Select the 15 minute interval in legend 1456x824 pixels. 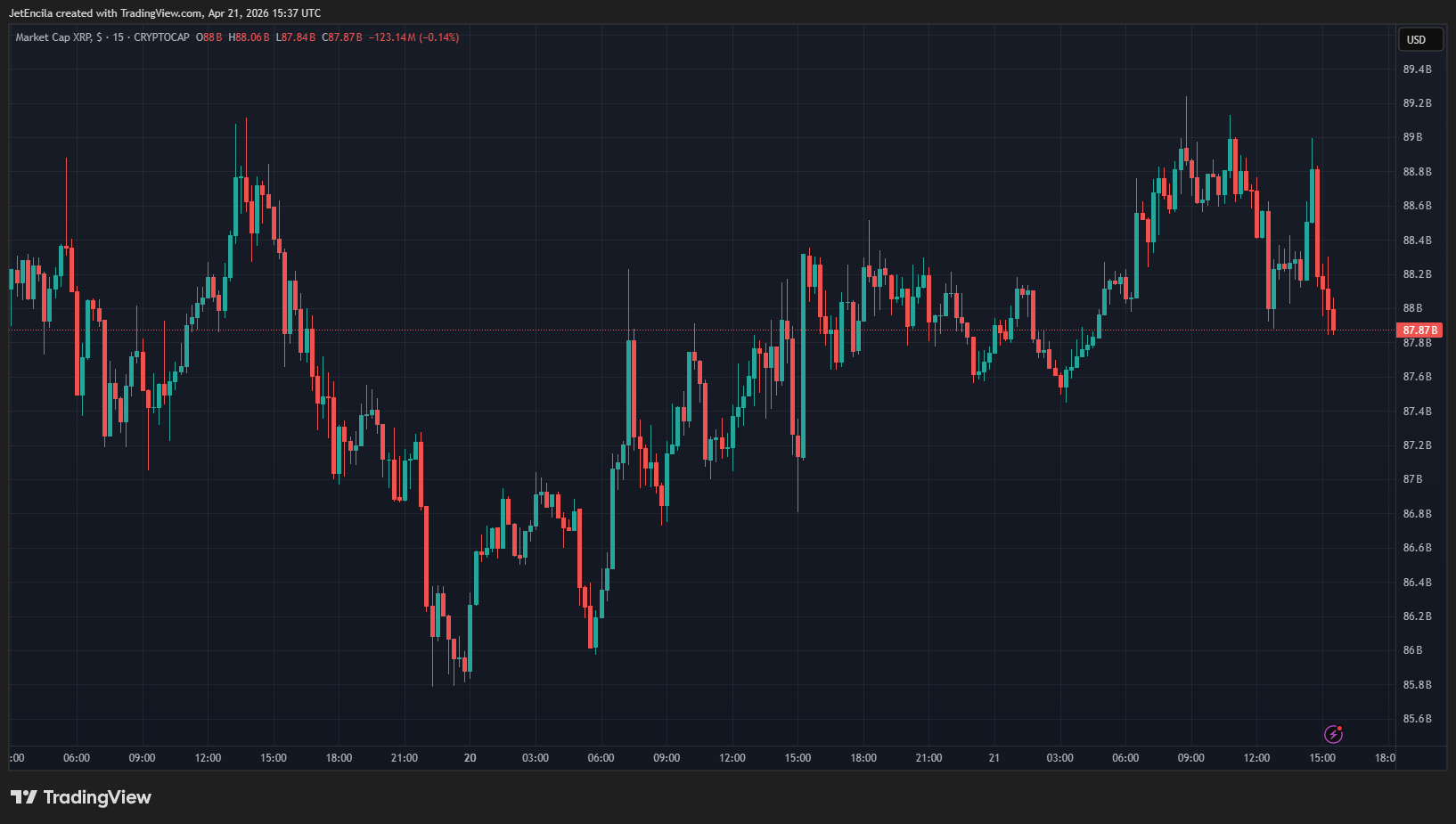click(x=118, y=37)
